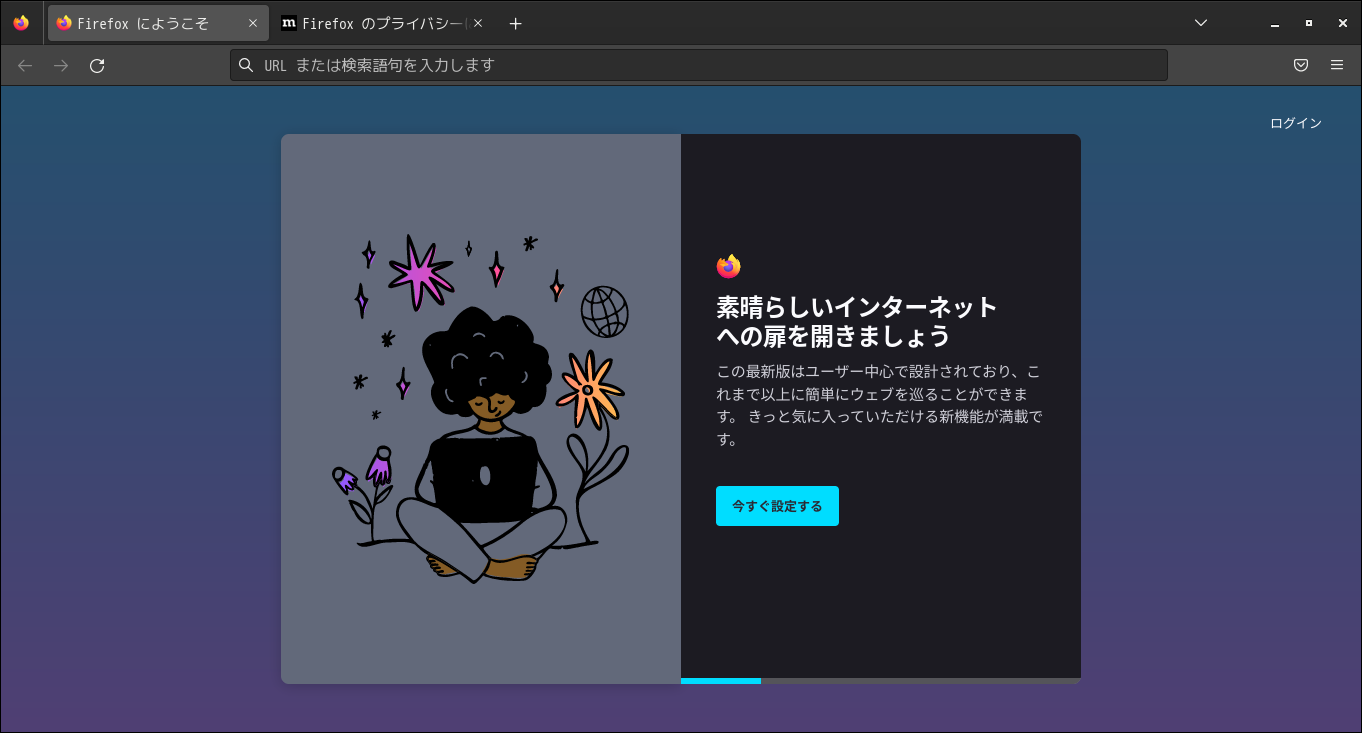
Task: Open the hamburger application menu
Action: (x=1337, y=65)
